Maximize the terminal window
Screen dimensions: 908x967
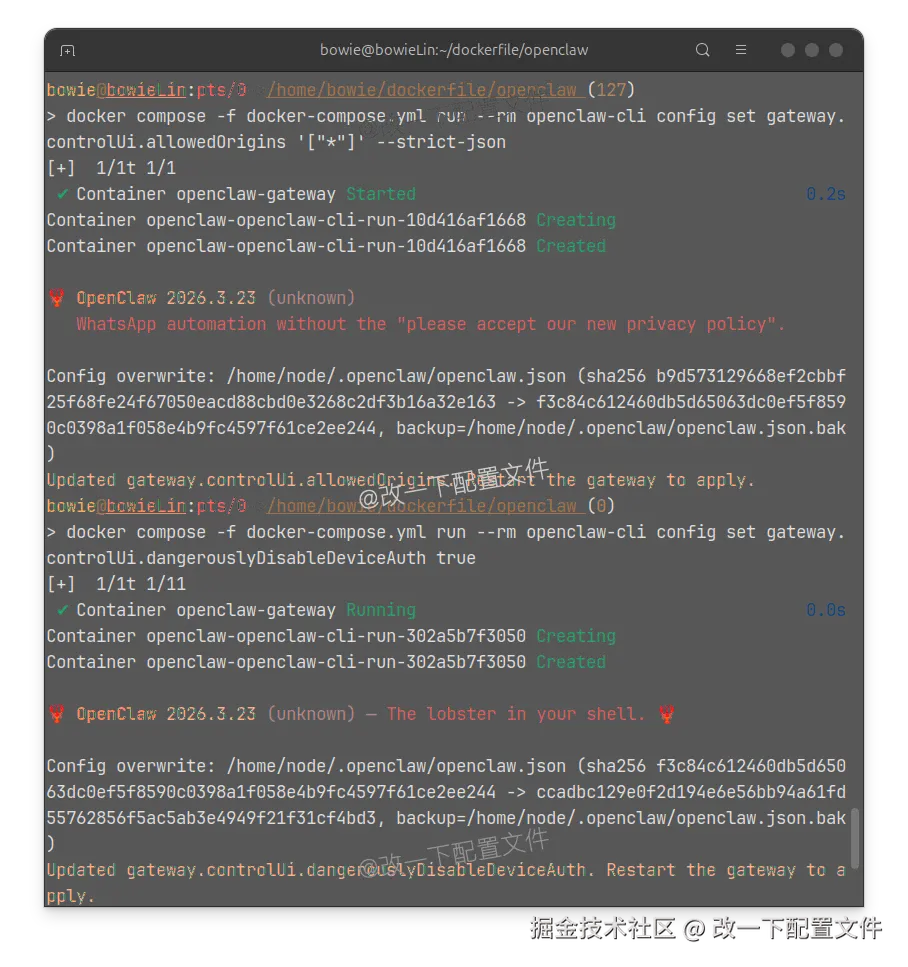tap(812, 50)
